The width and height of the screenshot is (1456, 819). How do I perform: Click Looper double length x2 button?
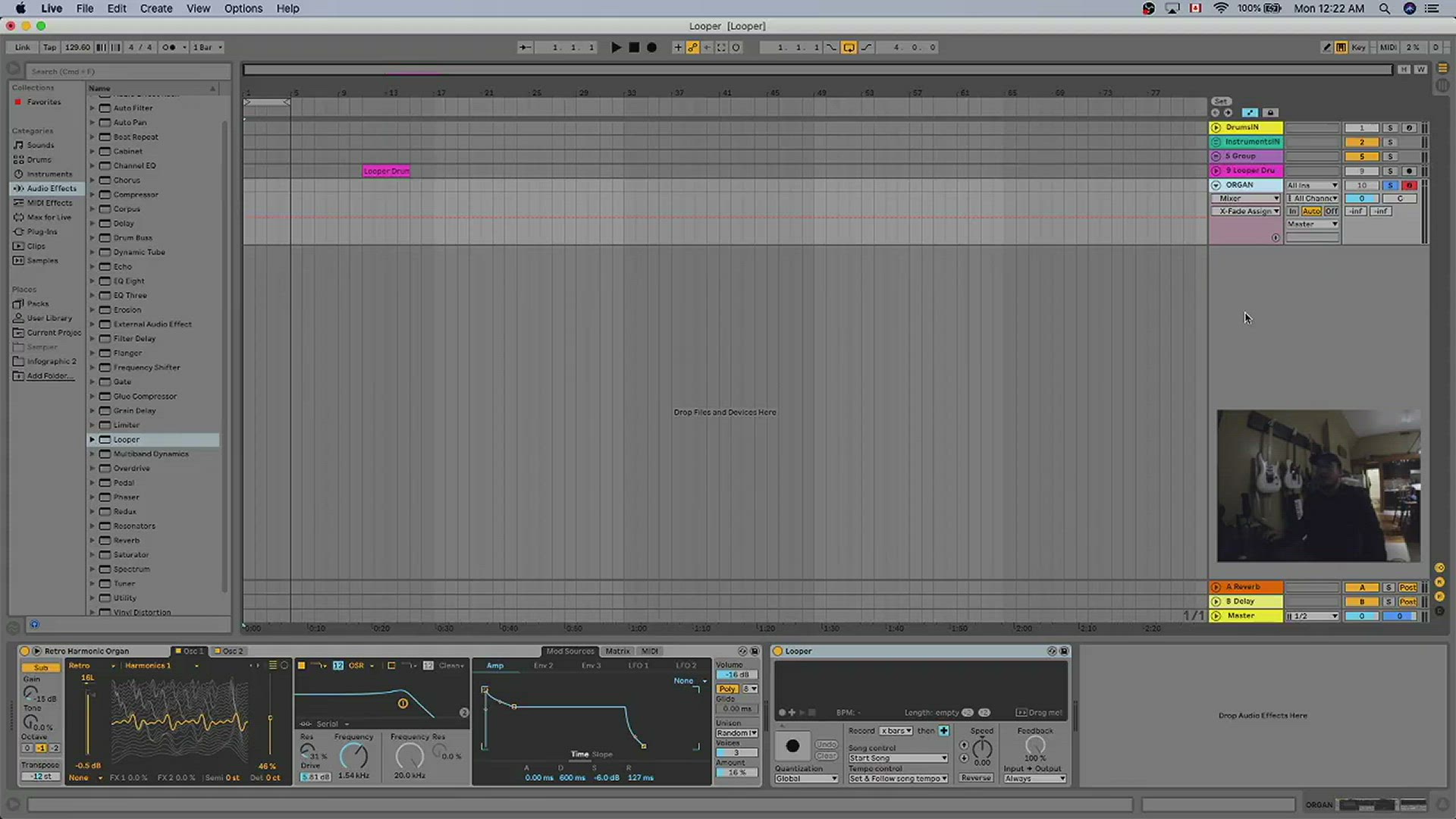click(984, 713)
